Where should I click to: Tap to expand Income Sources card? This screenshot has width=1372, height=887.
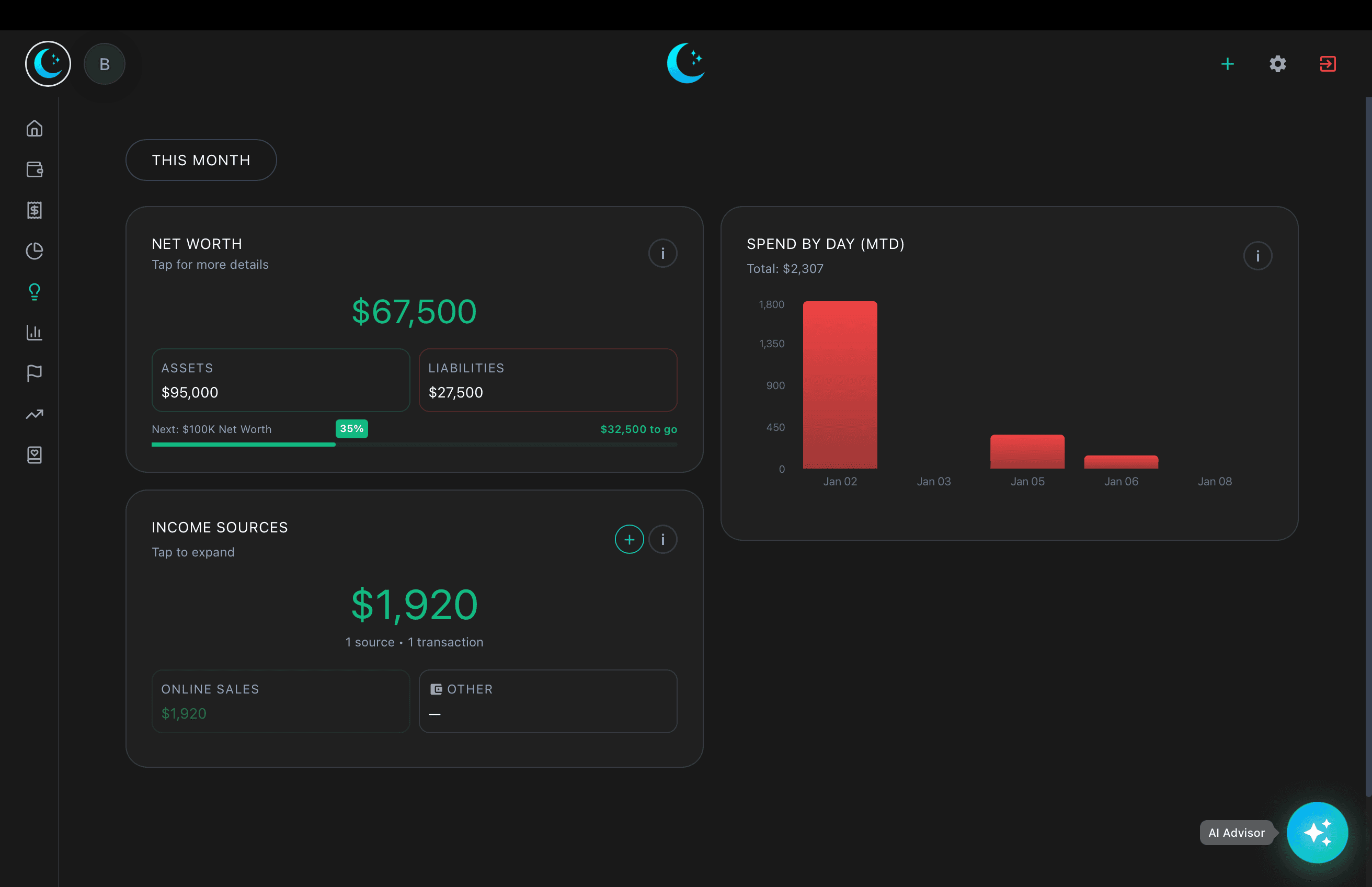414,604
